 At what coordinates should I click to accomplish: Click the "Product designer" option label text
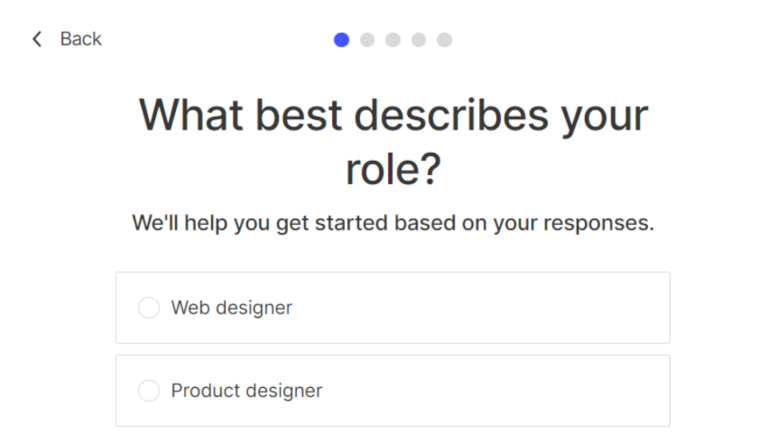point(246,391)
